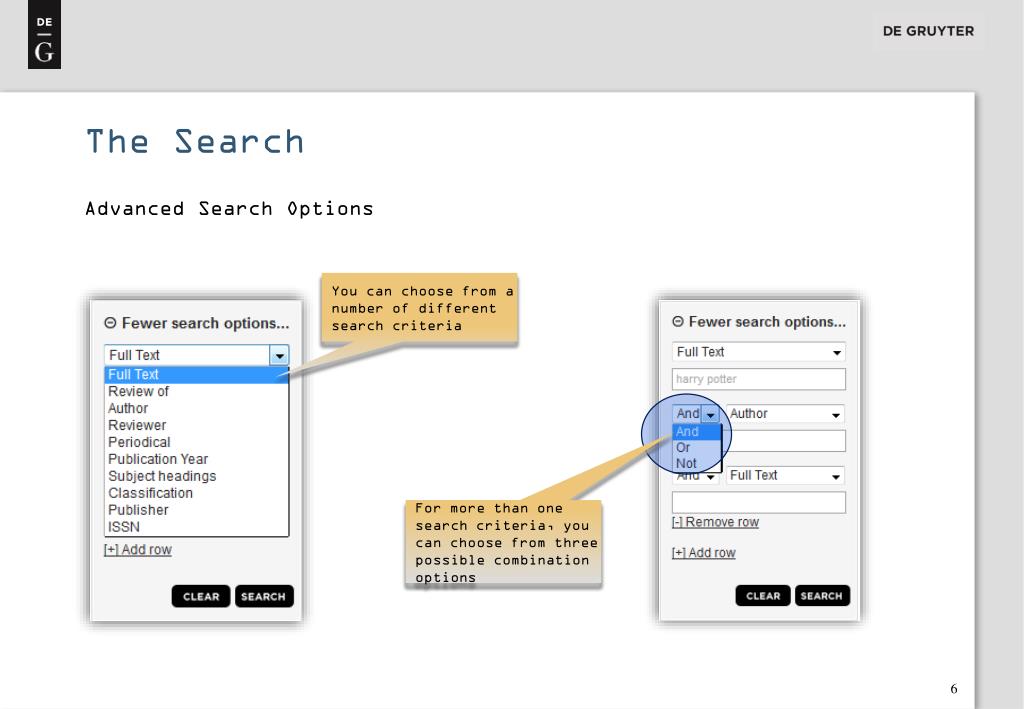Screen dimensions: 1024x709
Task: Click the De Gruyter DG logo
Action: (44, 35)
